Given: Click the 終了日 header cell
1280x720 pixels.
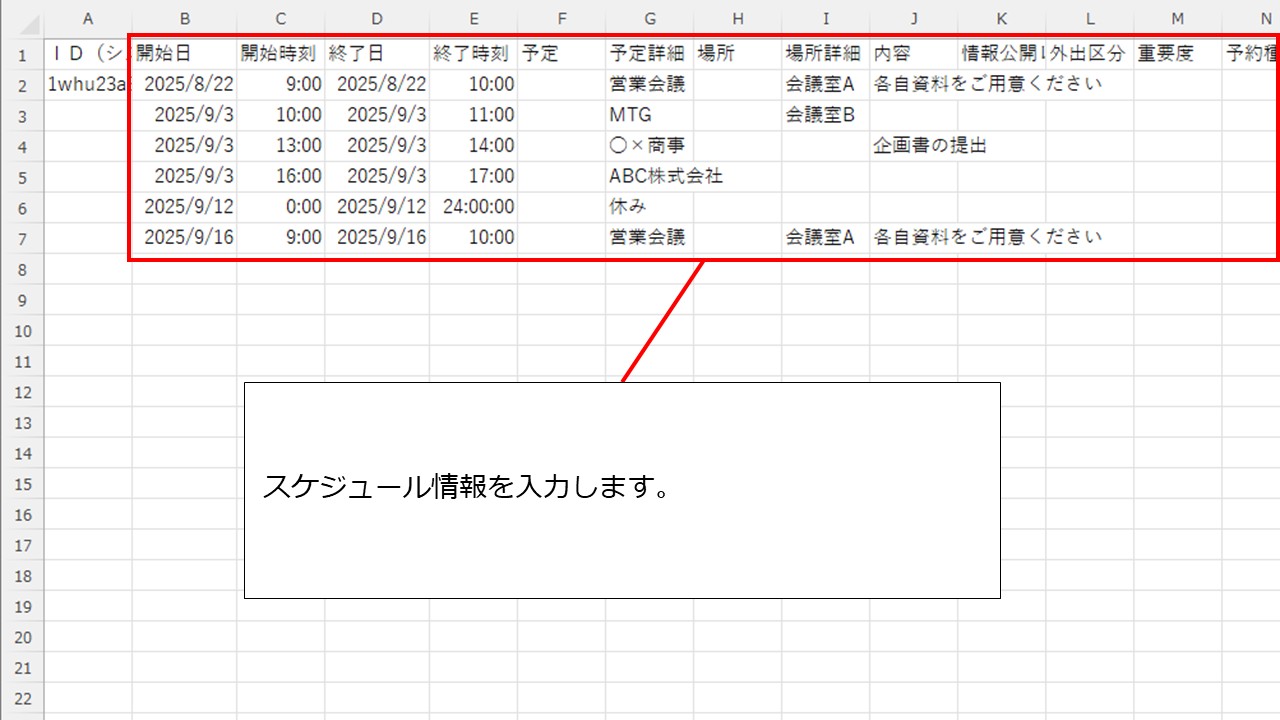Looking at the screenshot, I should pyautogui.click(x=377, y=54).
